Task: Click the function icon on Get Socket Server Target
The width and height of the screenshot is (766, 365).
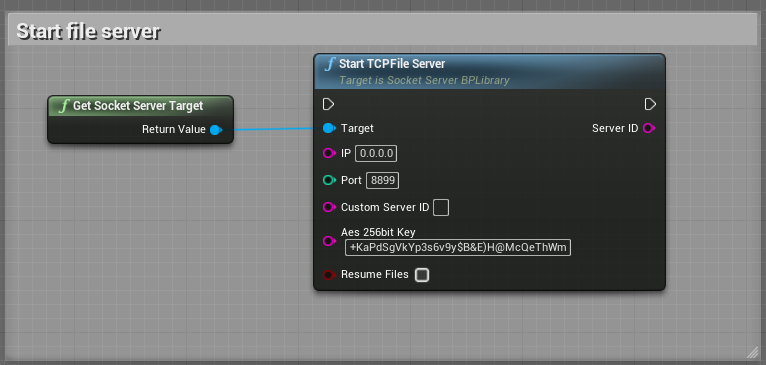Action: coord(64,106)
